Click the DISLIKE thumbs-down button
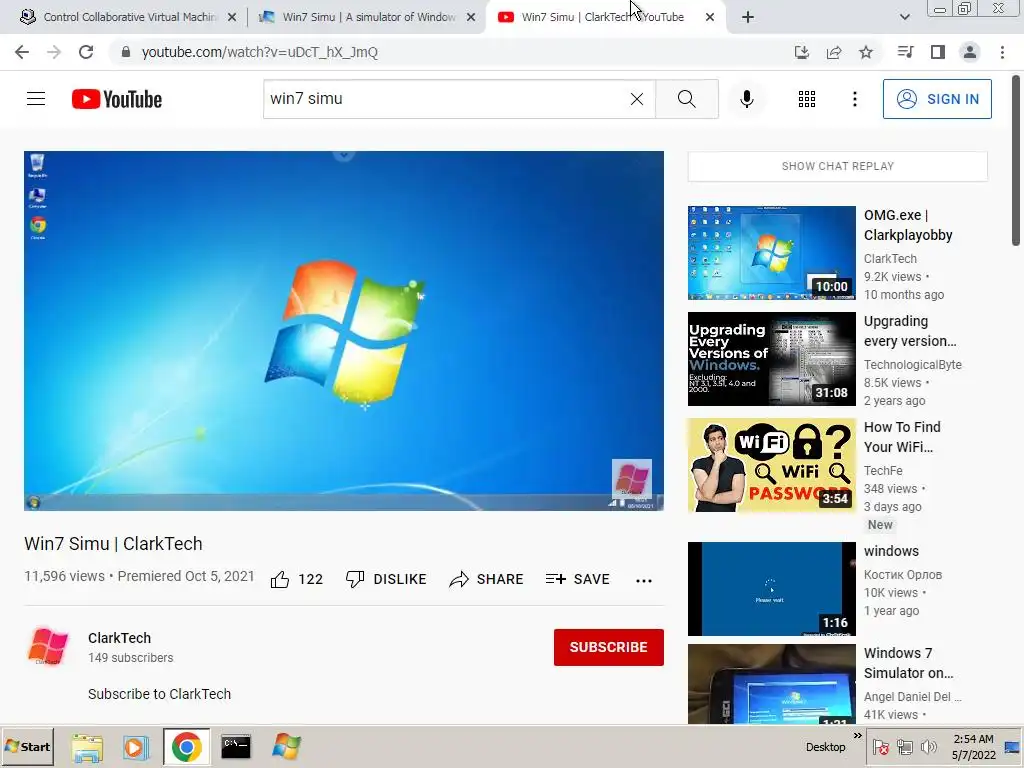The width and height of the screenshot is (1024, 768). click(x=386, y=579)
